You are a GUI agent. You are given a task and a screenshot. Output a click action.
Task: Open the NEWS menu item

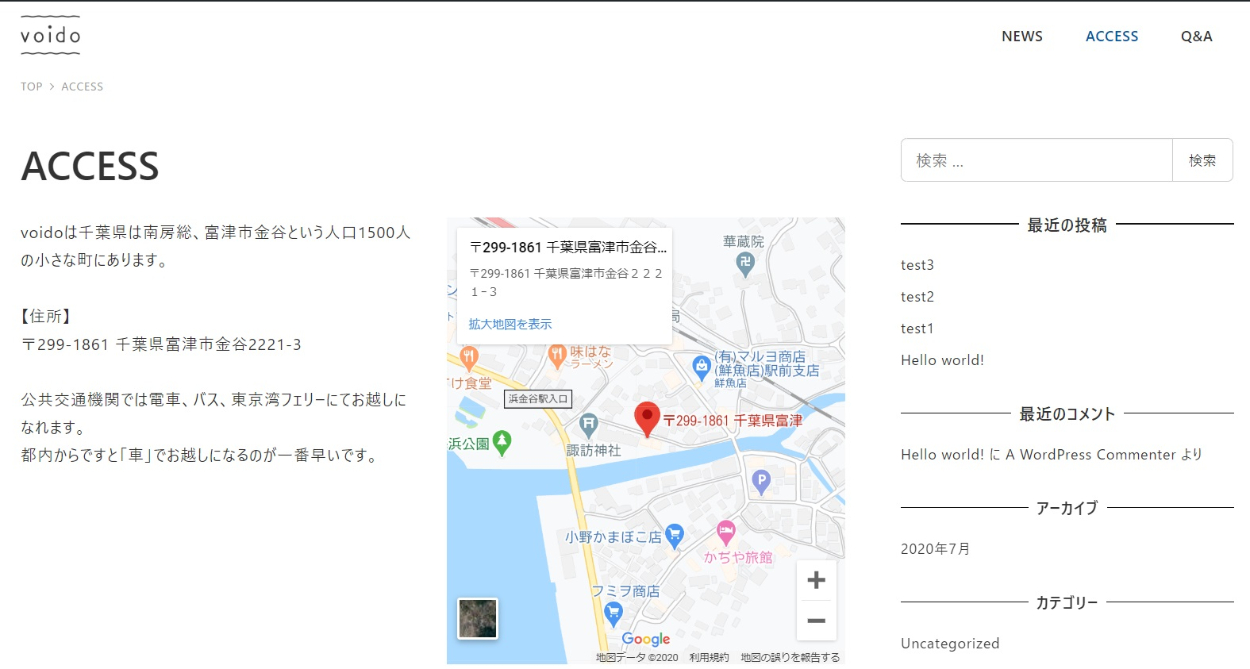(1022, 36)
